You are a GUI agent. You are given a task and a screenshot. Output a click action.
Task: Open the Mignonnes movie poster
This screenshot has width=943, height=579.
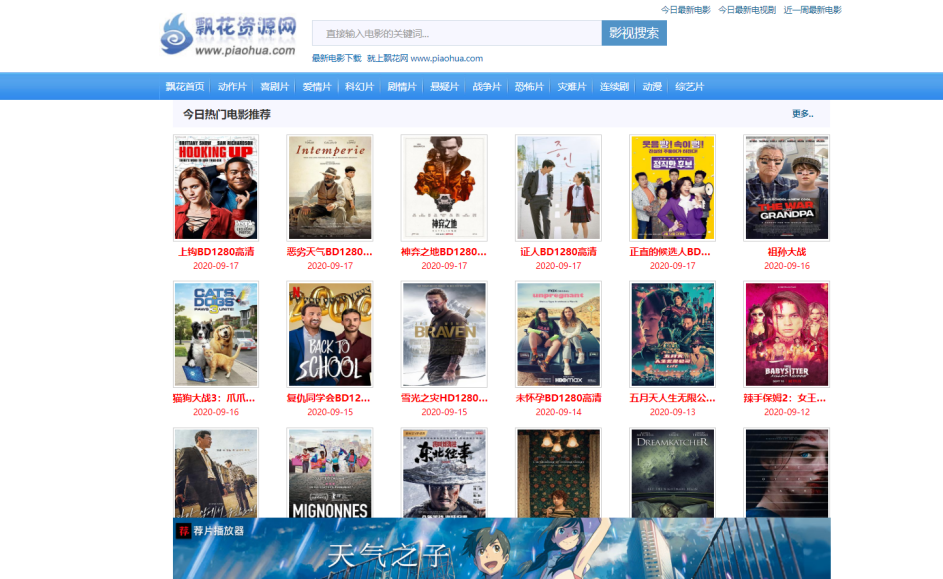[330, 473]
